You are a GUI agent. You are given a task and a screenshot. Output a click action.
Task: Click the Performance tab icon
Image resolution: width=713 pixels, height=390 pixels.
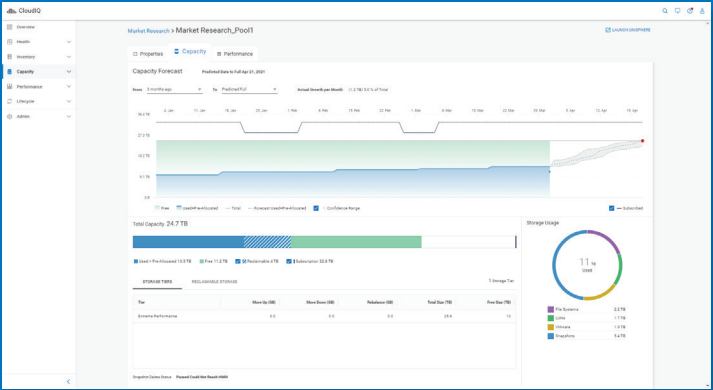(x=219, y=54)
